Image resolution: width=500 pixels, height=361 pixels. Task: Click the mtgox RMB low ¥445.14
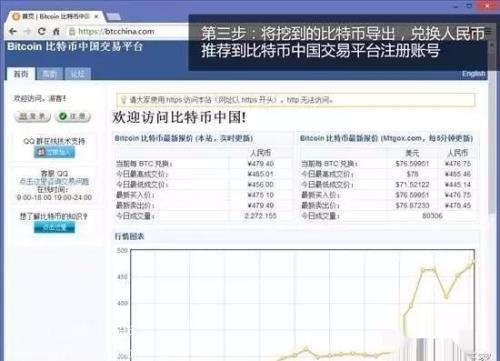click(x=458, y=184)
